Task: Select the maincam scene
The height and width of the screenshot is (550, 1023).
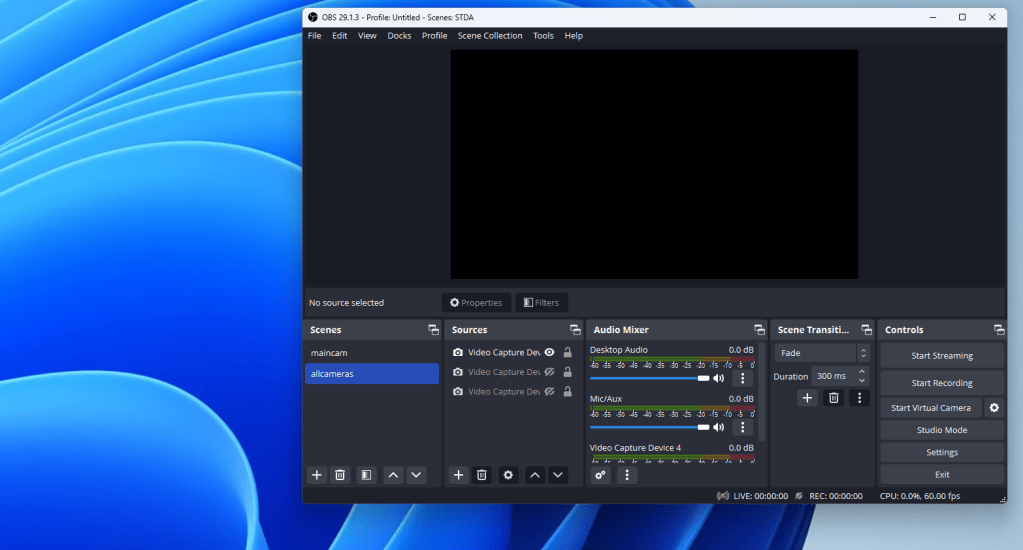Action: click(x=372, y=353)
